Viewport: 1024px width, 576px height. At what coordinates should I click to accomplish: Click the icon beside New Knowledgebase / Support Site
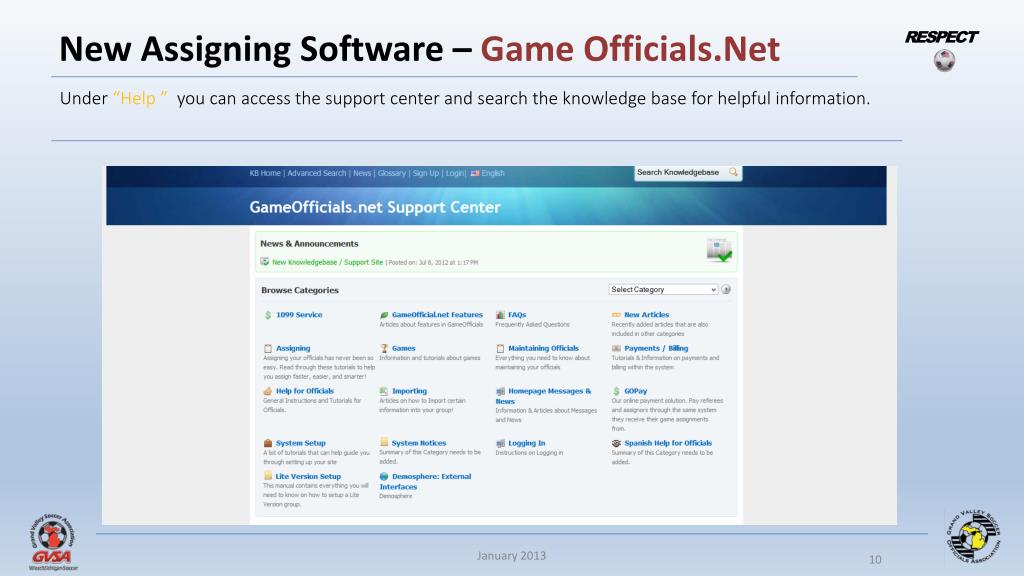(x=264, y=262)
